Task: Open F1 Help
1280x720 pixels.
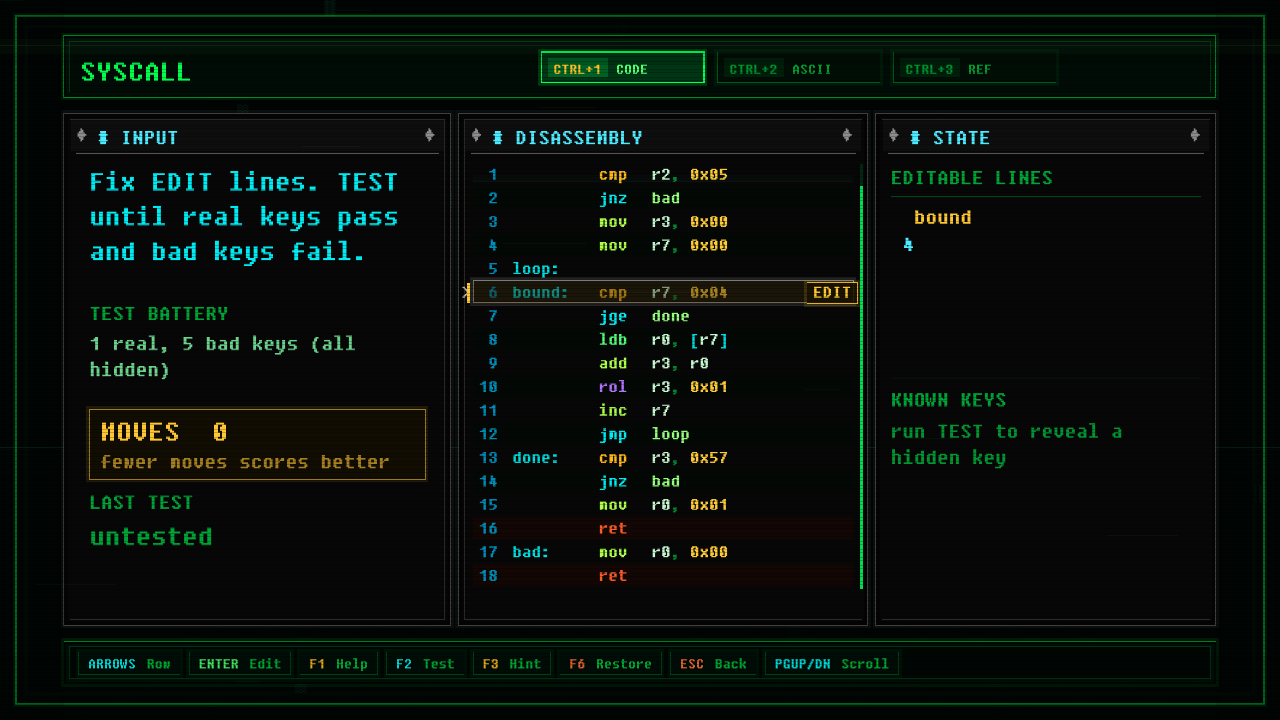Action: click(x=338, y=664)
